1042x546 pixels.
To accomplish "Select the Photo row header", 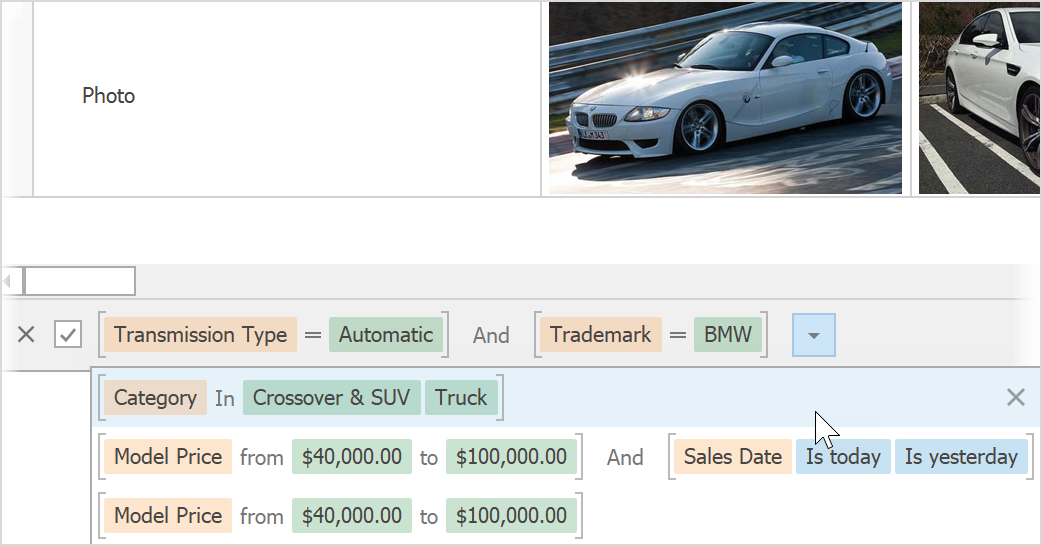I will coord(108,96).
